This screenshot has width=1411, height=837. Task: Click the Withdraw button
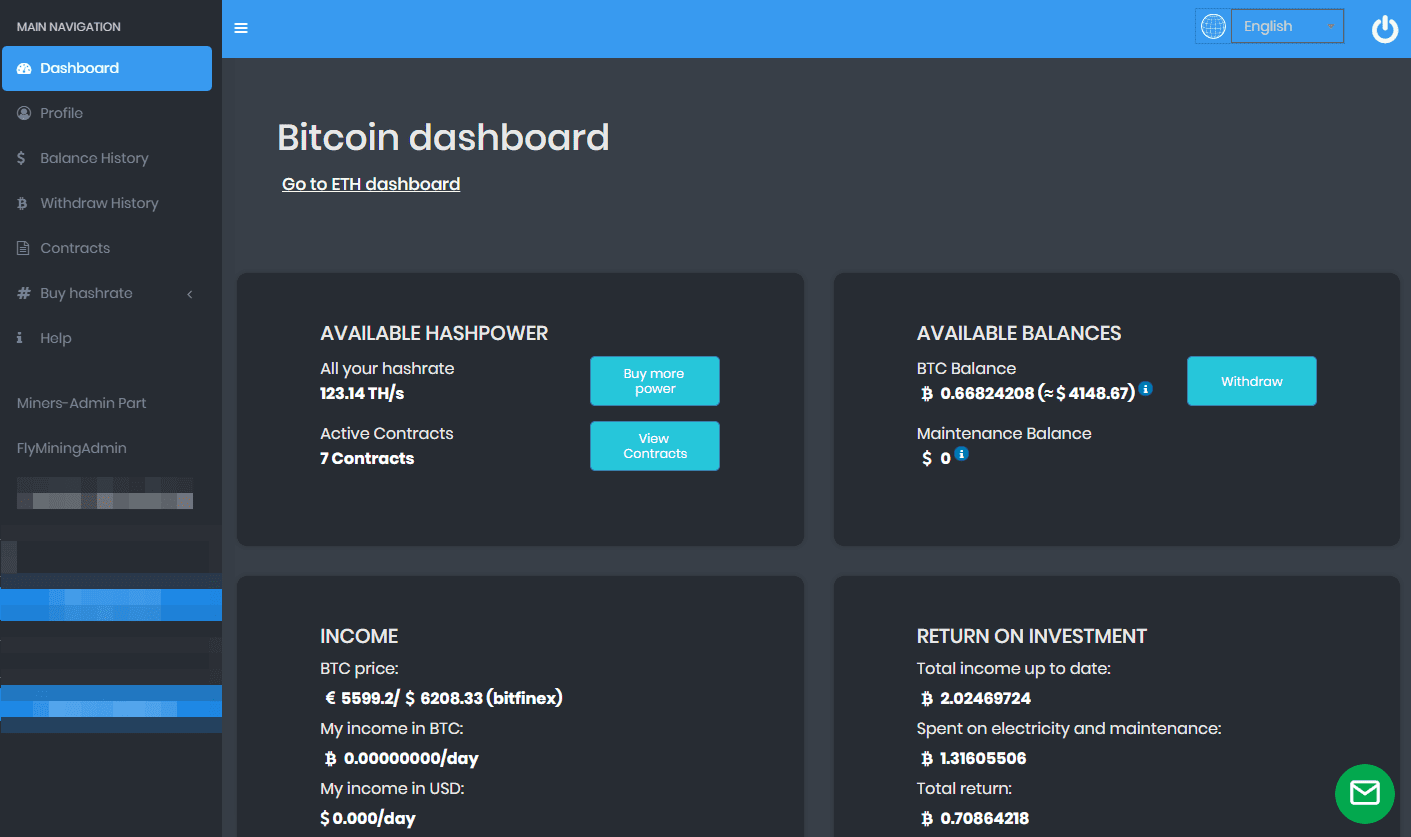point(1252,381)
